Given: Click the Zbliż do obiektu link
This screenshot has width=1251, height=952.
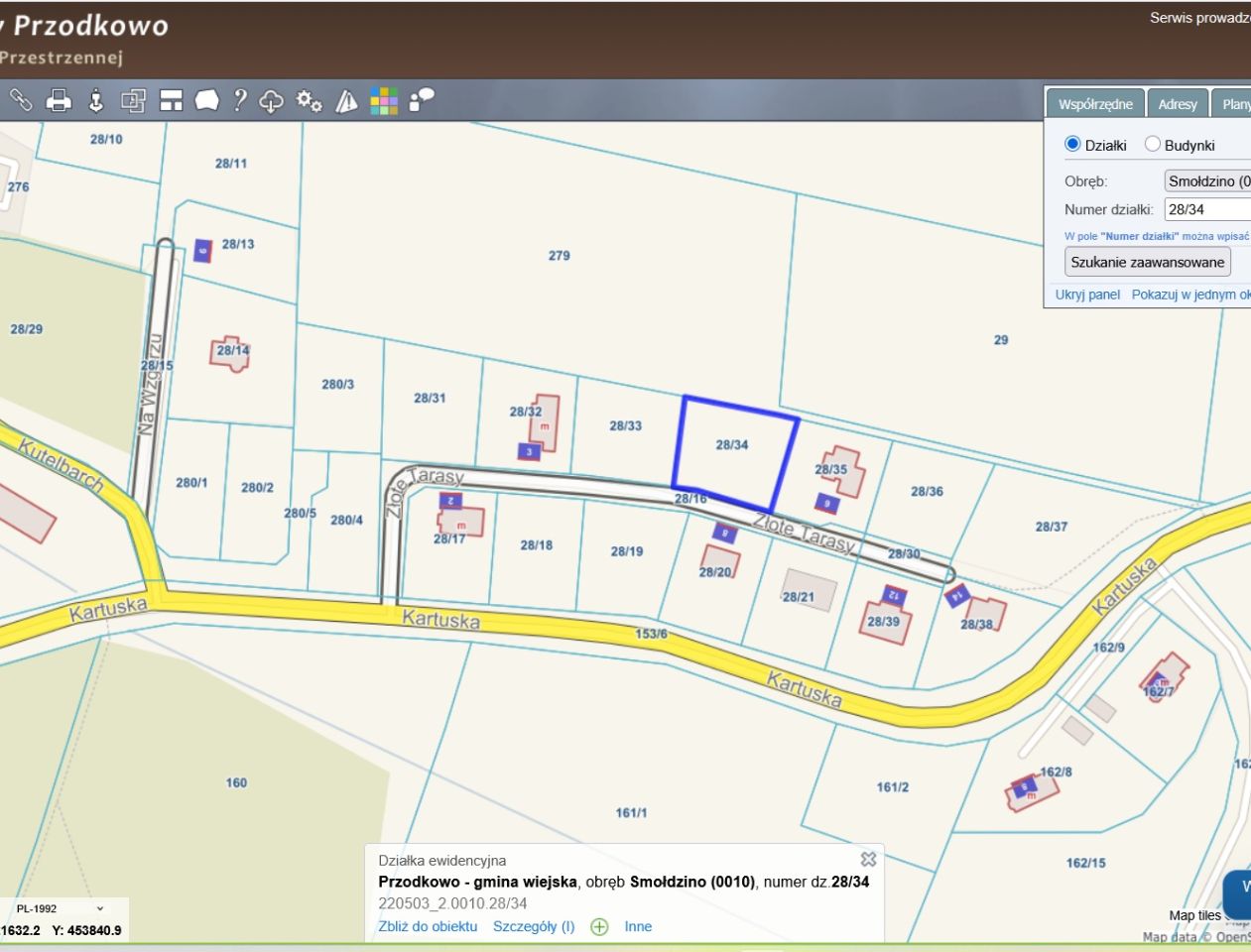Looking at the screenshot, I should coord(428,926).
